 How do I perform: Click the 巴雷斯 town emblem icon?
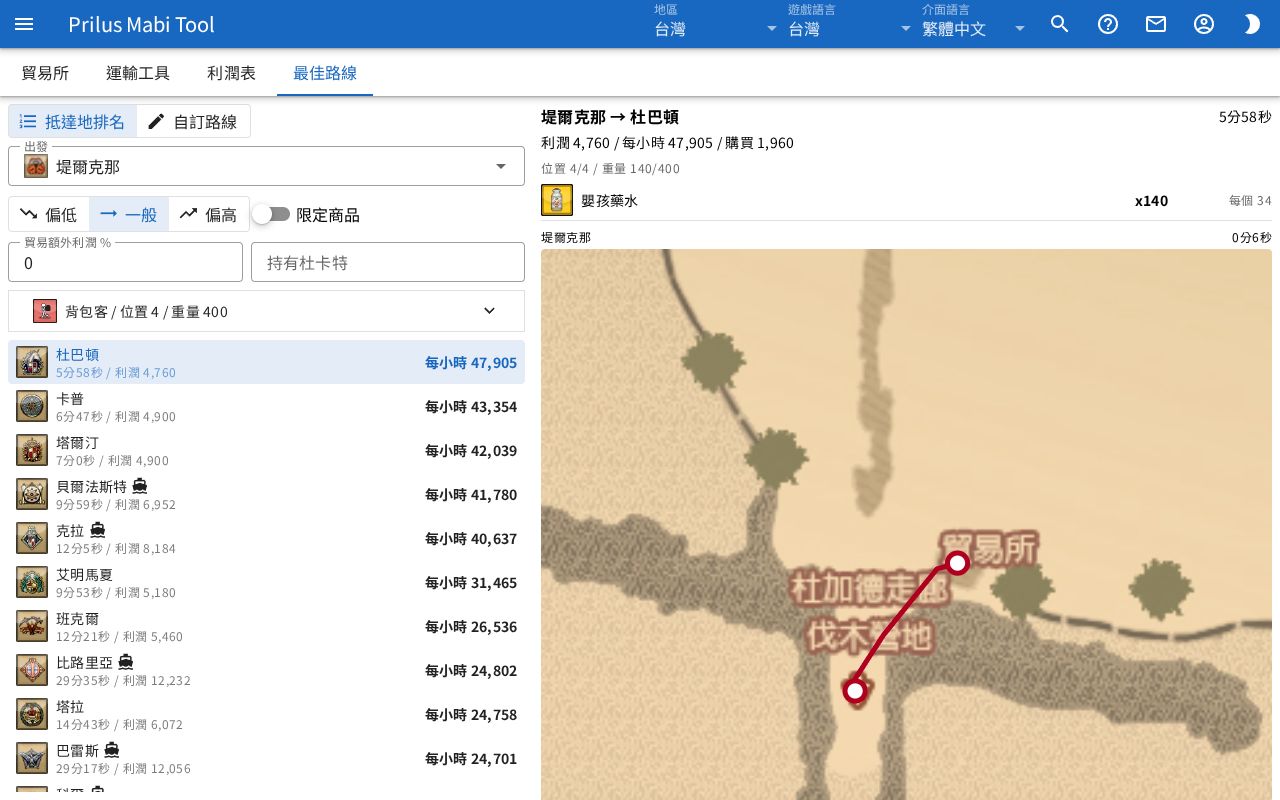click(x=32, y=758)
